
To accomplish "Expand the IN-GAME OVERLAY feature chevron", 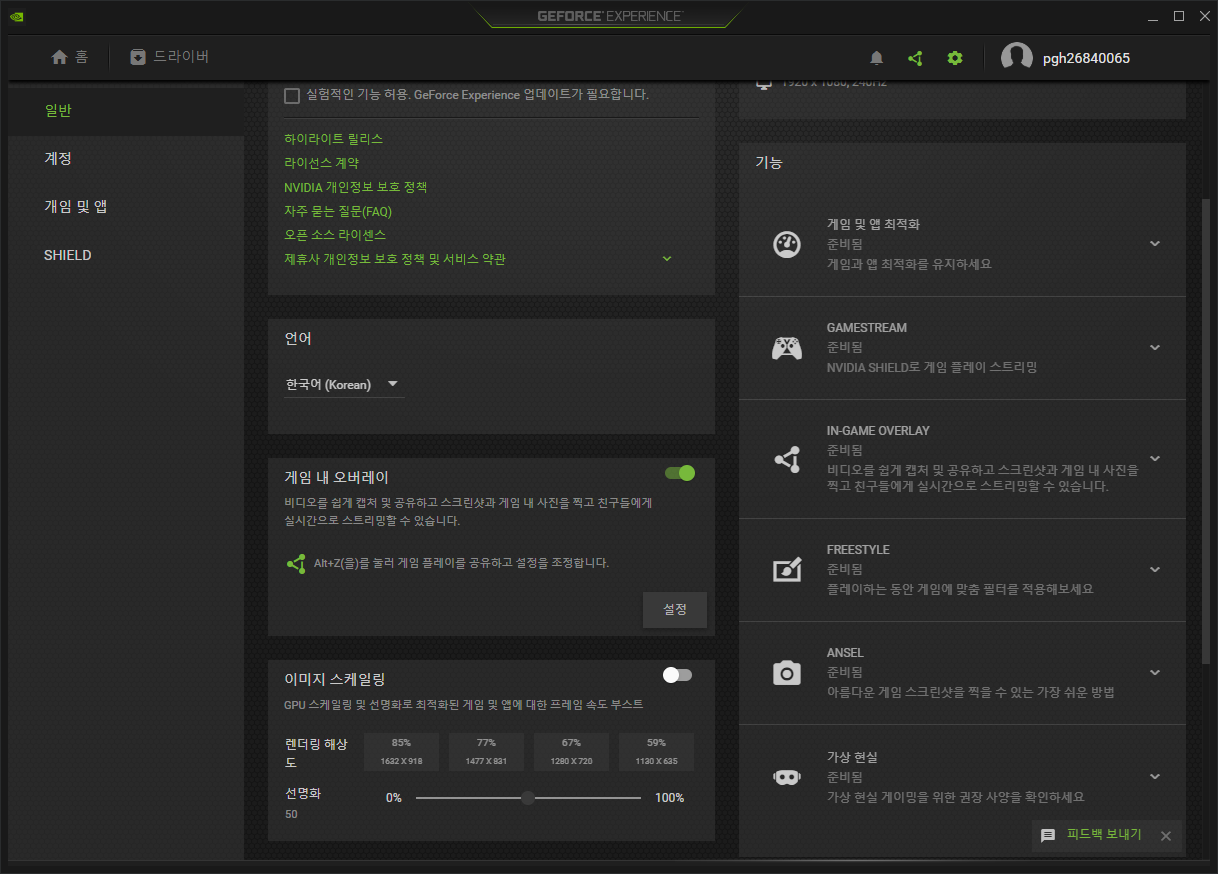I will coord(1155,459).
